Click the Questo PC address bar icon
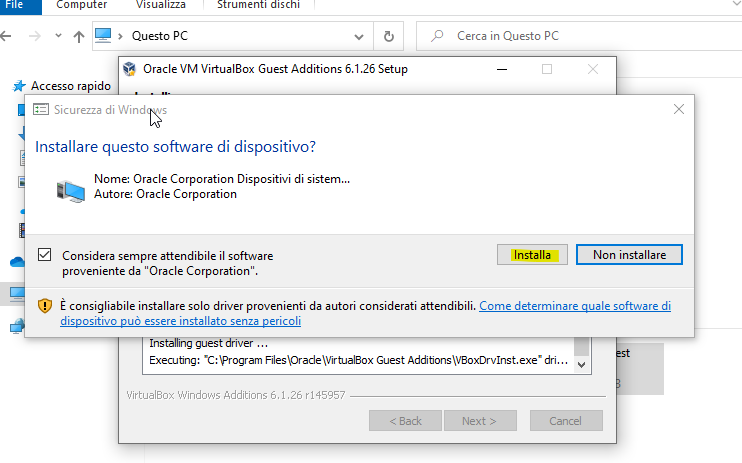Image resolution: width=742 pixels, height=463 pixels. [103, 36]
